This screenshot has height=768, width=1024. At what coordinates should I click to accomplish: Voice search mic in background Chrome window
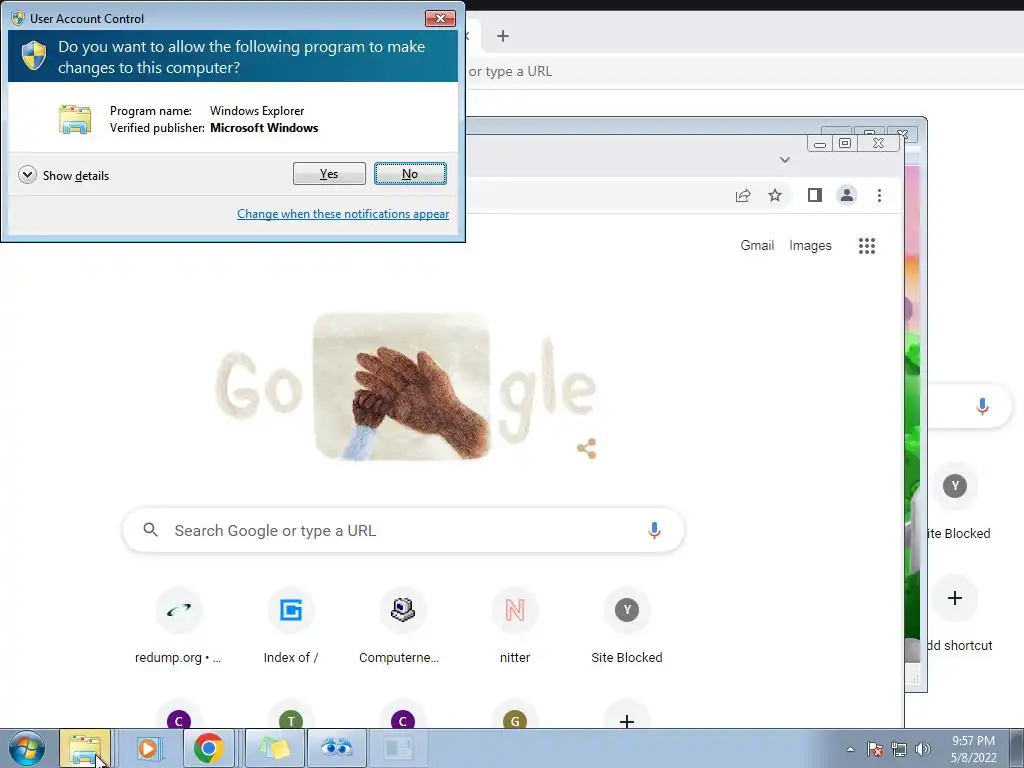coord(982,406)
